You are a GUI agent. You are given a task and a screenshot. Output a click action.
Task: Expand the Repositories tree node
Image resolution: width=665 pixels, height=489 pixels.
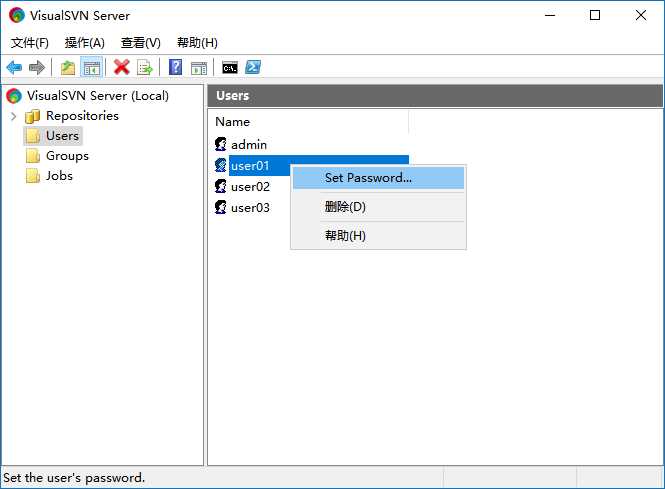(14, 116)
